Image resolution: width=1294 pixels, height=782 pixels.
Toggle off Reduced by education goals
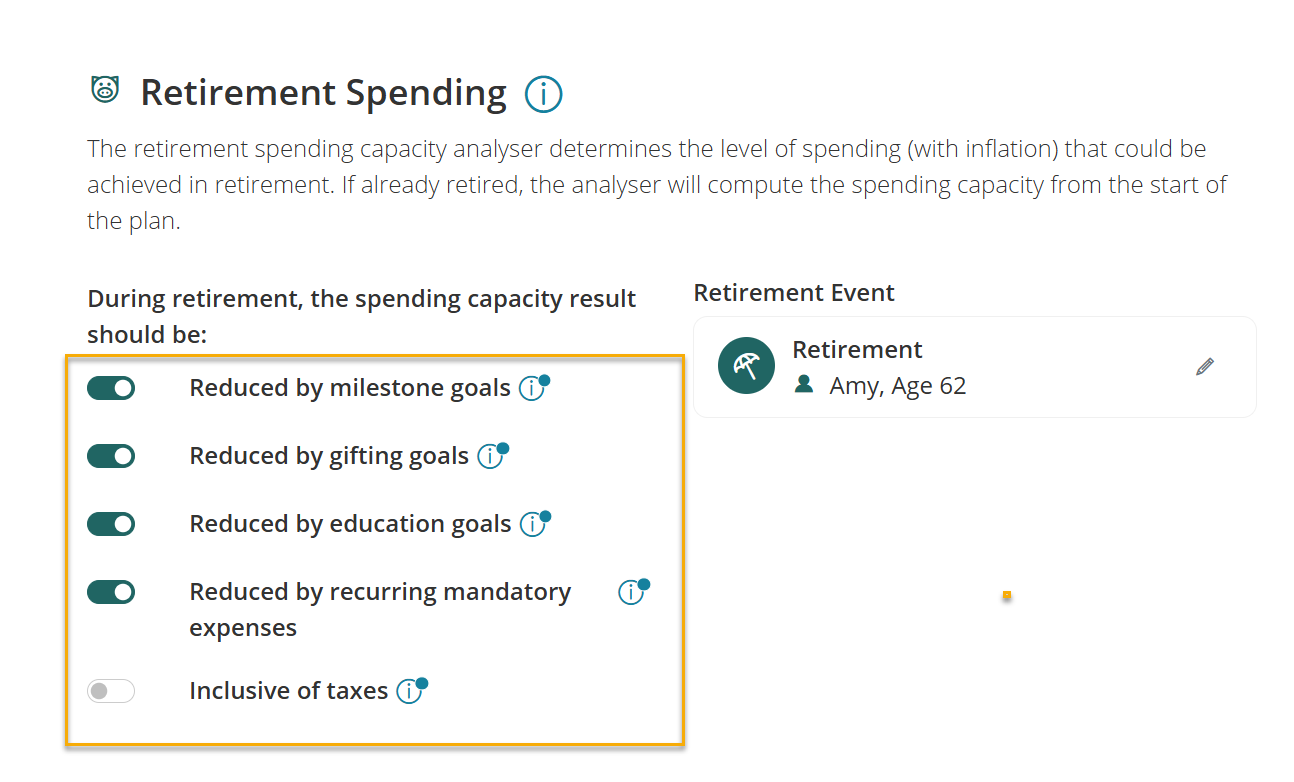111,524
